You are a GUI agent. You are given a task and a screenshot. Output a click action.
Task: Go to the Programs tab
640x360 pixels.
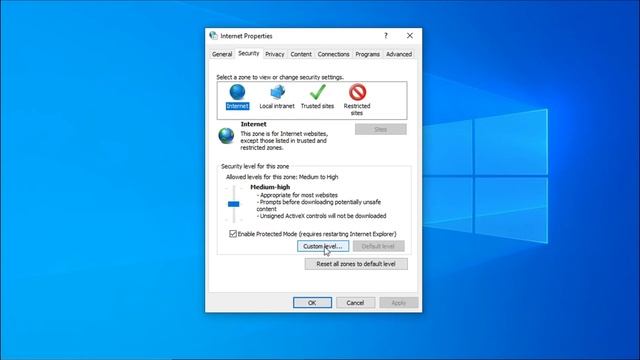[x=367, y=54]
